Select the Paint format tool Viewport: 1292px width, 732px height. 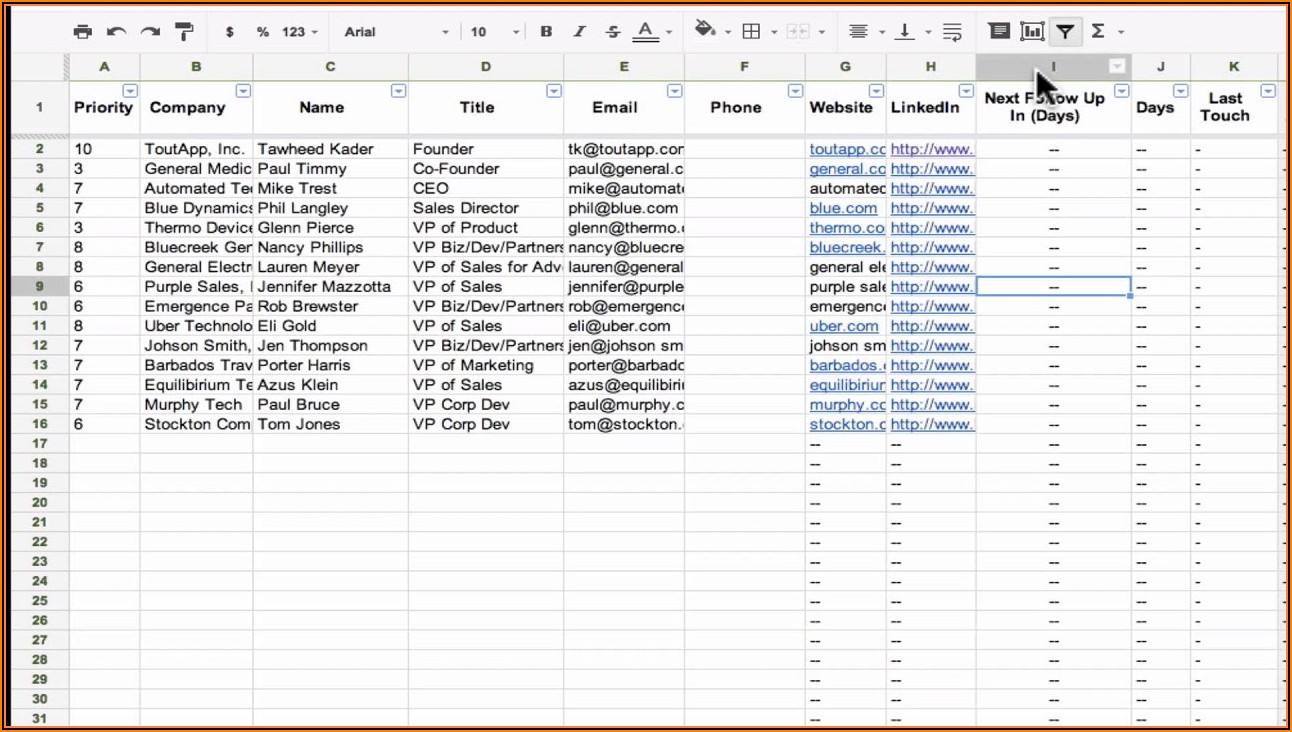(x=184, y=32)
